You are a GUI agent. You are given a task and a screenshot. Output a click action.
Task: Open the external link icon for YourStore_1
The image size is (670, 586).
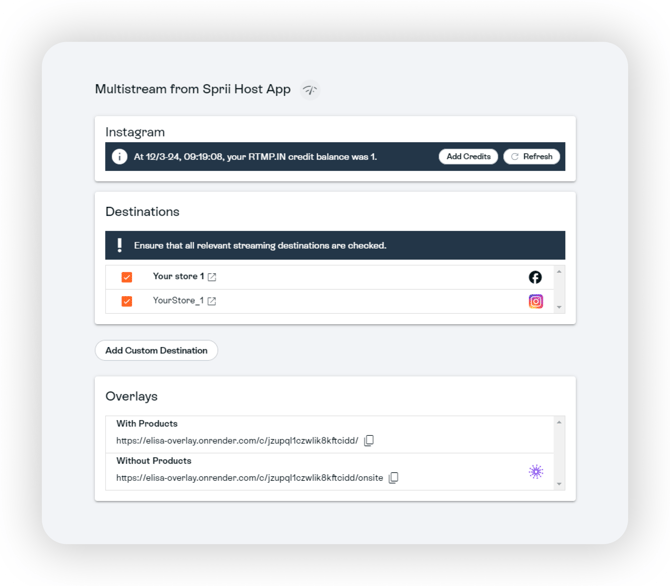pyautogui.click(x=211, y=301)
